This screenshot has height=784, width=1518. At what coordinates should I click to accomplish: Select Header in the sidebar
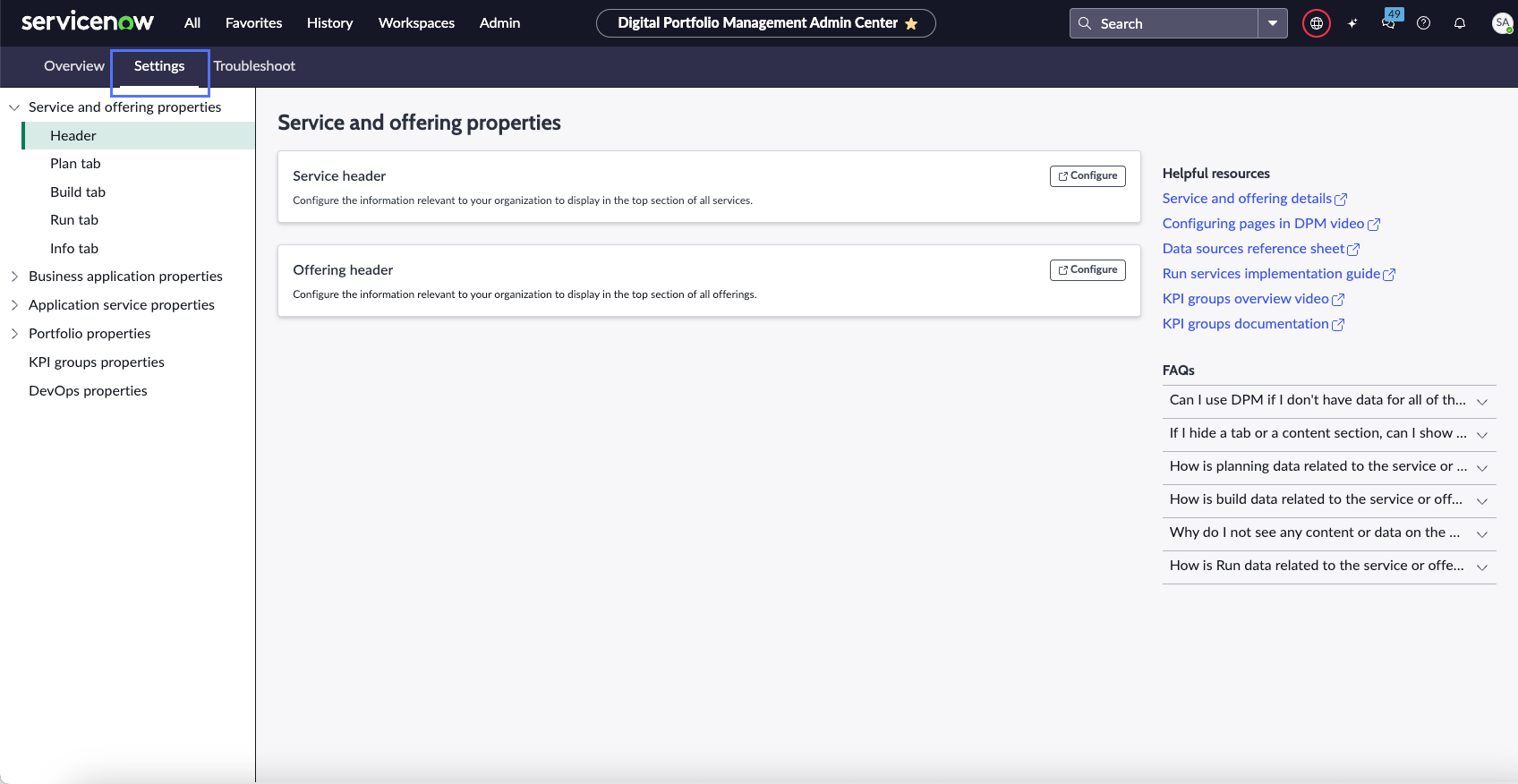coord(139,136)
